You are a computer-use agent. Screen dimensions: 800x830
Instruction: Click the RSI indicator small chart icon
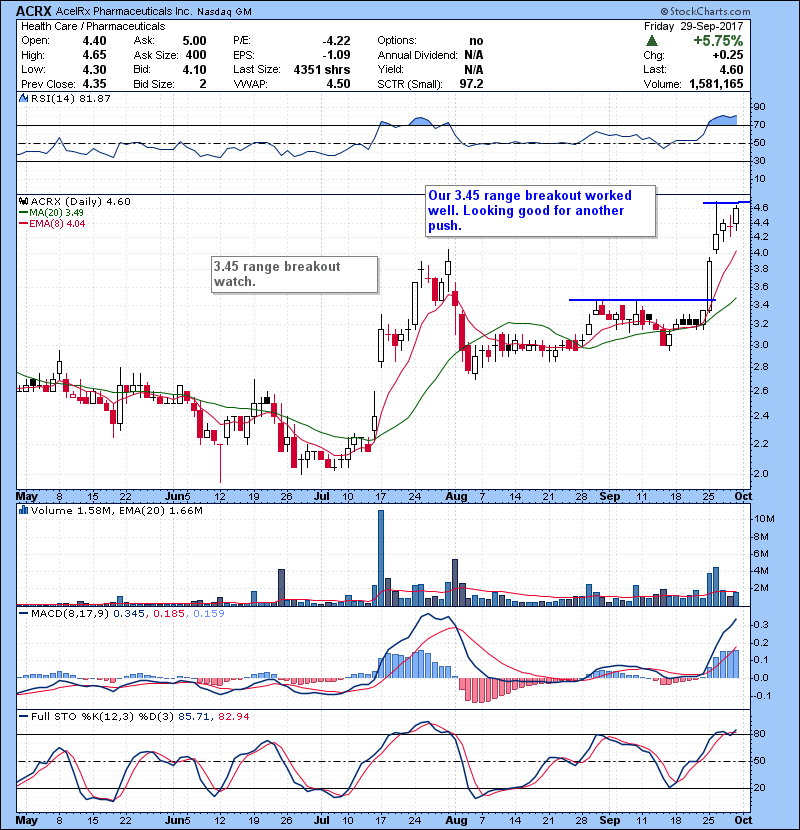(x=23, y=98)
